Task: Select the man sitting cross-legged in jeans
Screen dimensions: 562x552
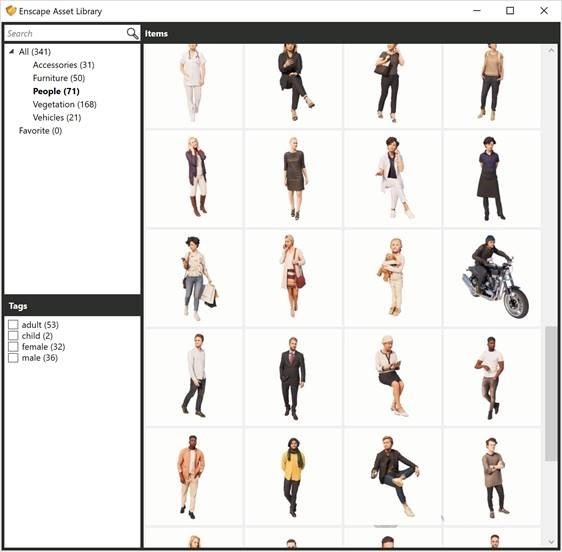Action: click(x=392, y=477)
